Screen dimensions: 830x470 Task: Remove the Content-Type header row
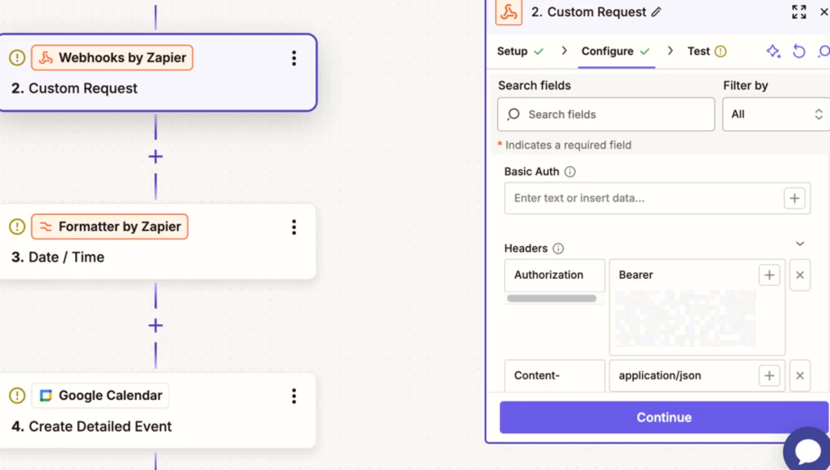800,376
